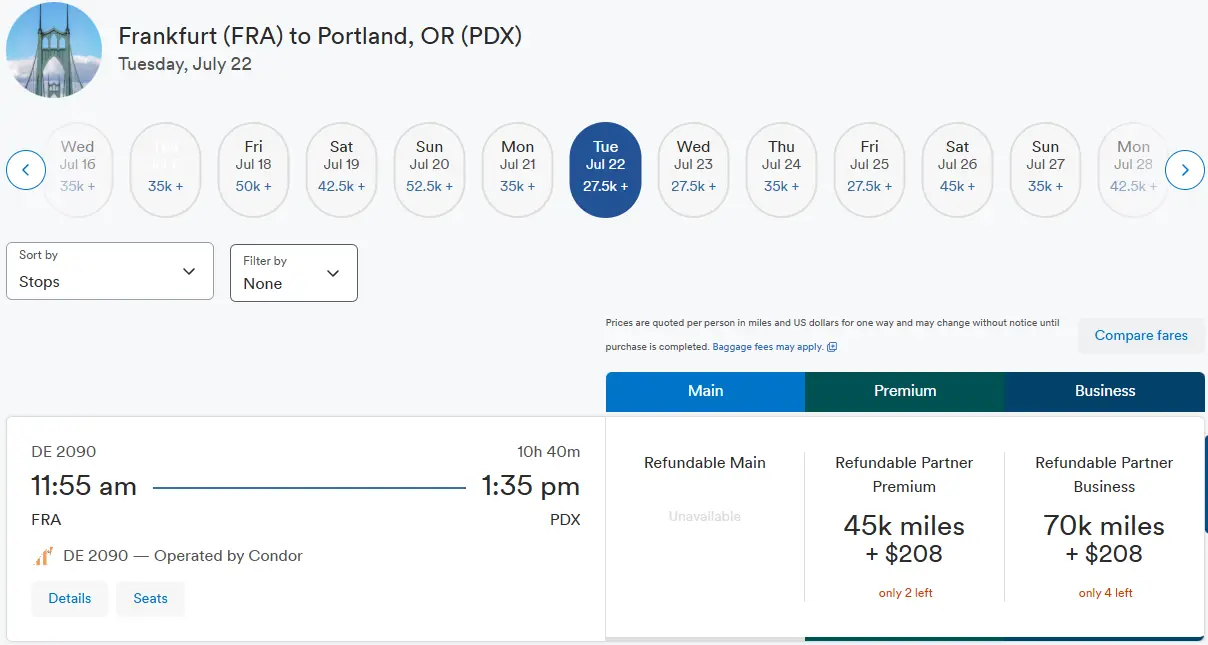Image resolution: width=1208 pixels, height=645 pixels.
Task: Pick Sun Jul 27 35k+ date
Action: [x=1046, y=170]
